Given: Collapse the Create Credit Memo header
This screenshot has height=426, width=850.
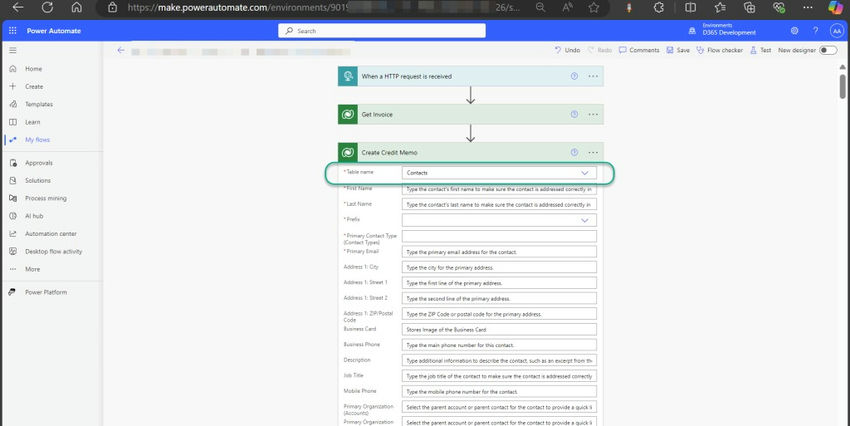Looking at the screenshot, I should coord(470,152).
